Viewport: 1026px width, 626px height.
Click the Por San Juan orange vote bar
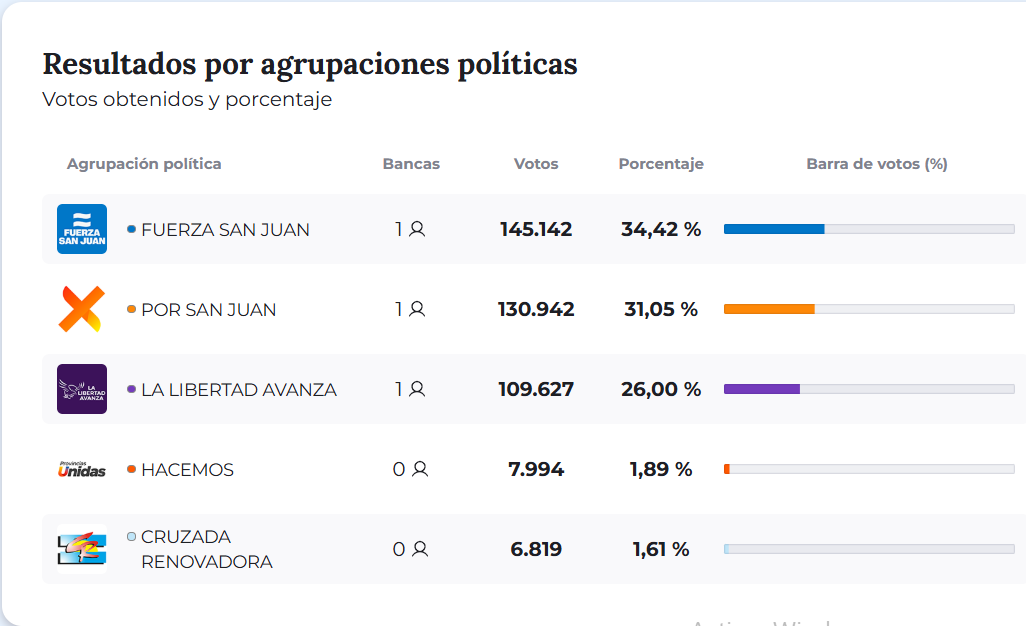point(769,309)
